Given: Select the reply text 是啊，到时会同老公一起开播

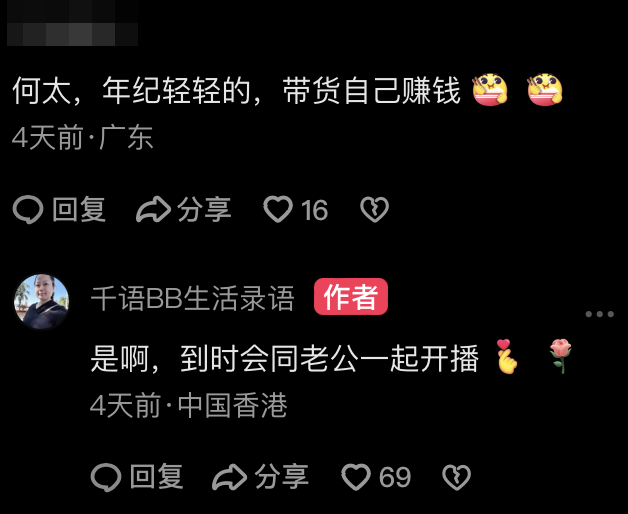Looking at the screenshot, I should tap(285, 359).
